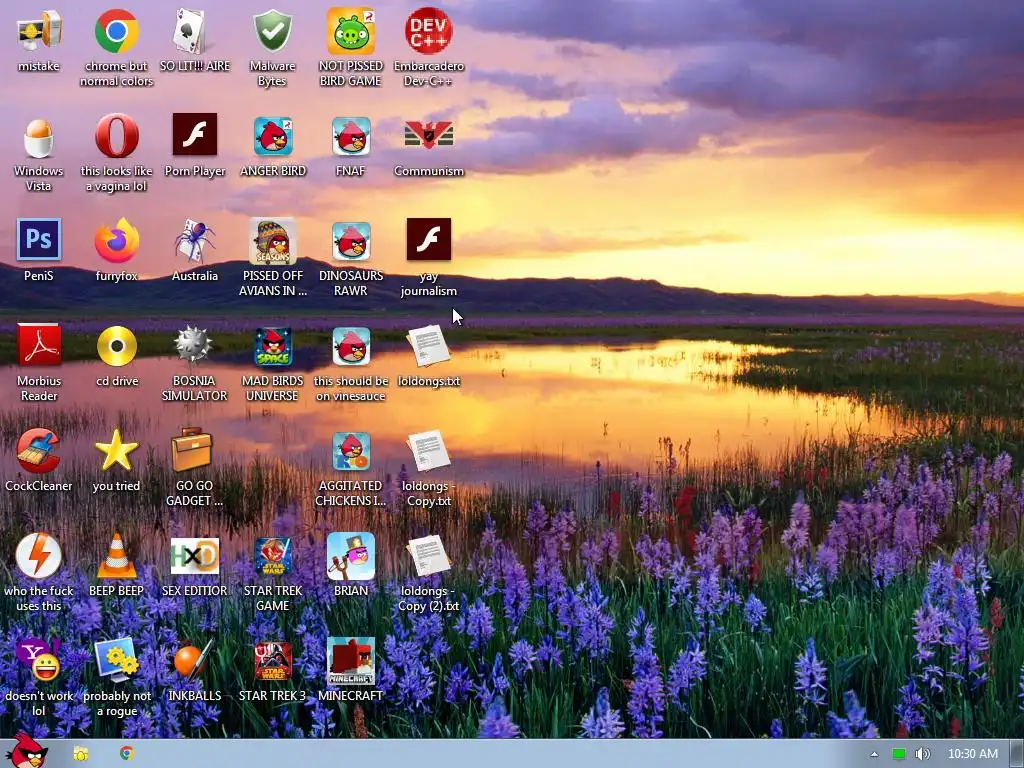The height and width of the screenshot is (768, 1024).
Task: Open the file explorer taskbar icon
Action: tap(80, 754)
